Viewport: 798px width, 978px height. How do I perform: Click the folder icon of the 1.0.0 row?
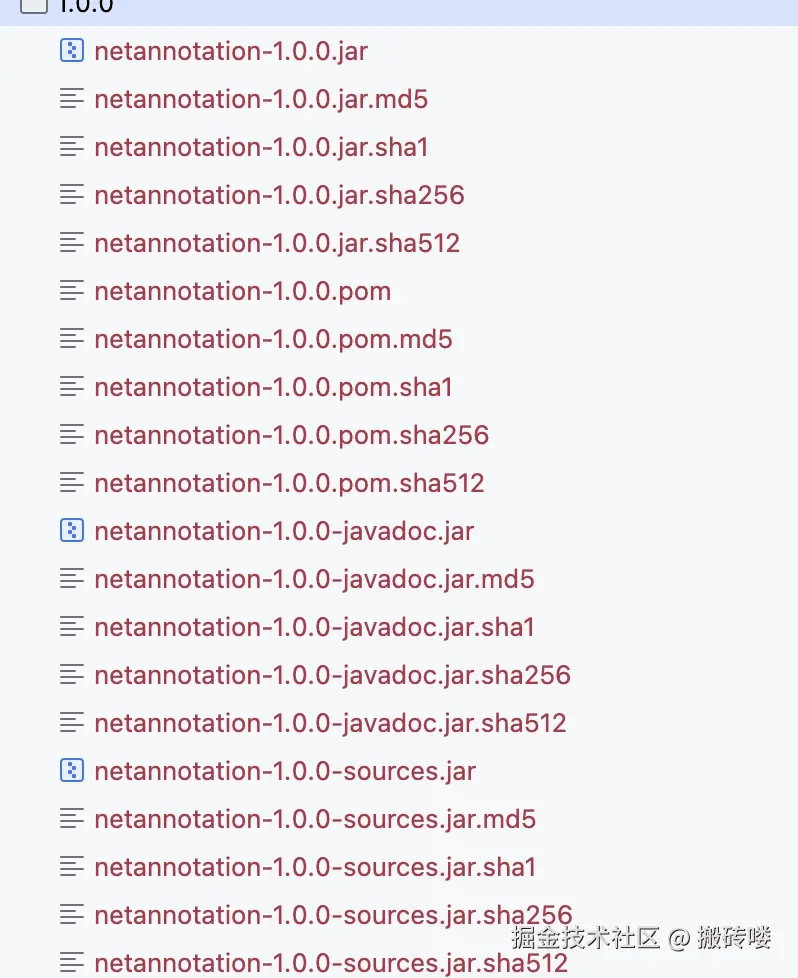coord(34,5)
